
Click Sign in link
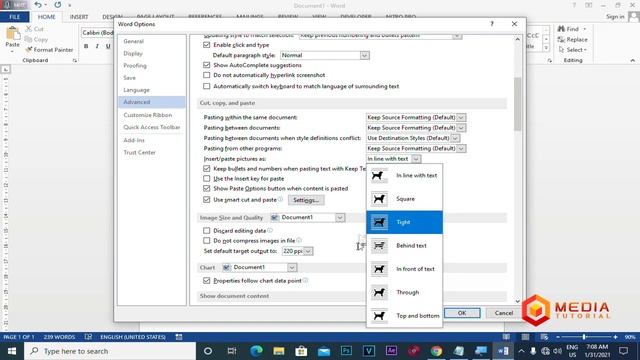[x=615, y=17]
